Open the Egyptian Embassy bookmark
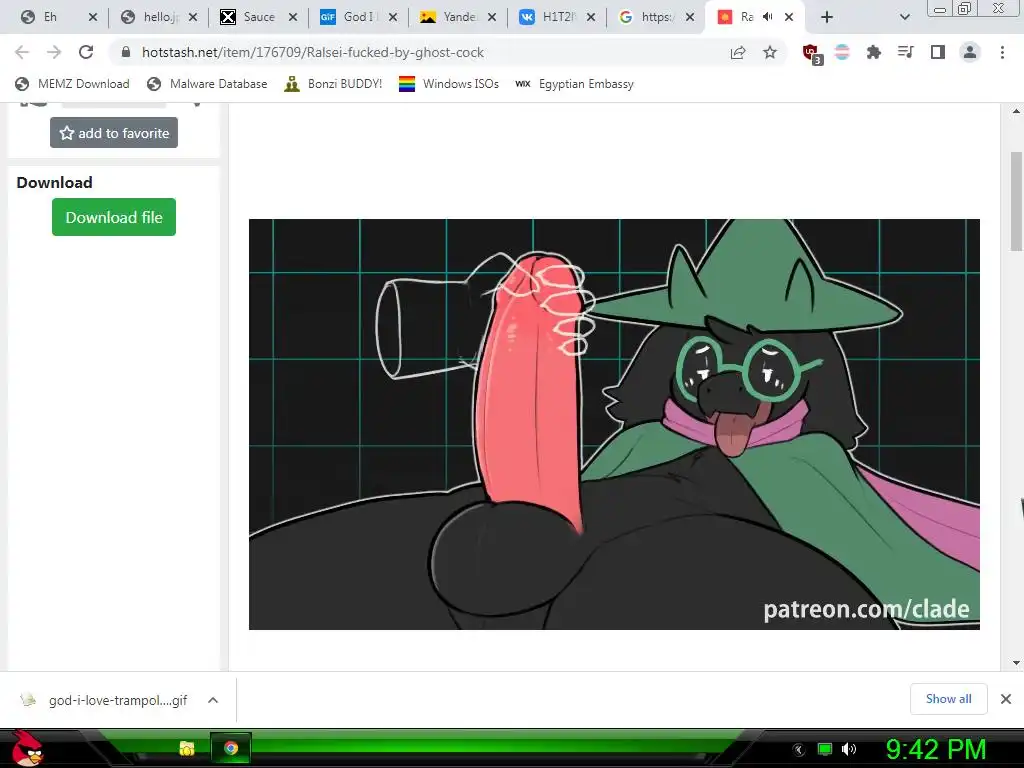The height and width of the screenshot is (768, 1024). (575, 84)
